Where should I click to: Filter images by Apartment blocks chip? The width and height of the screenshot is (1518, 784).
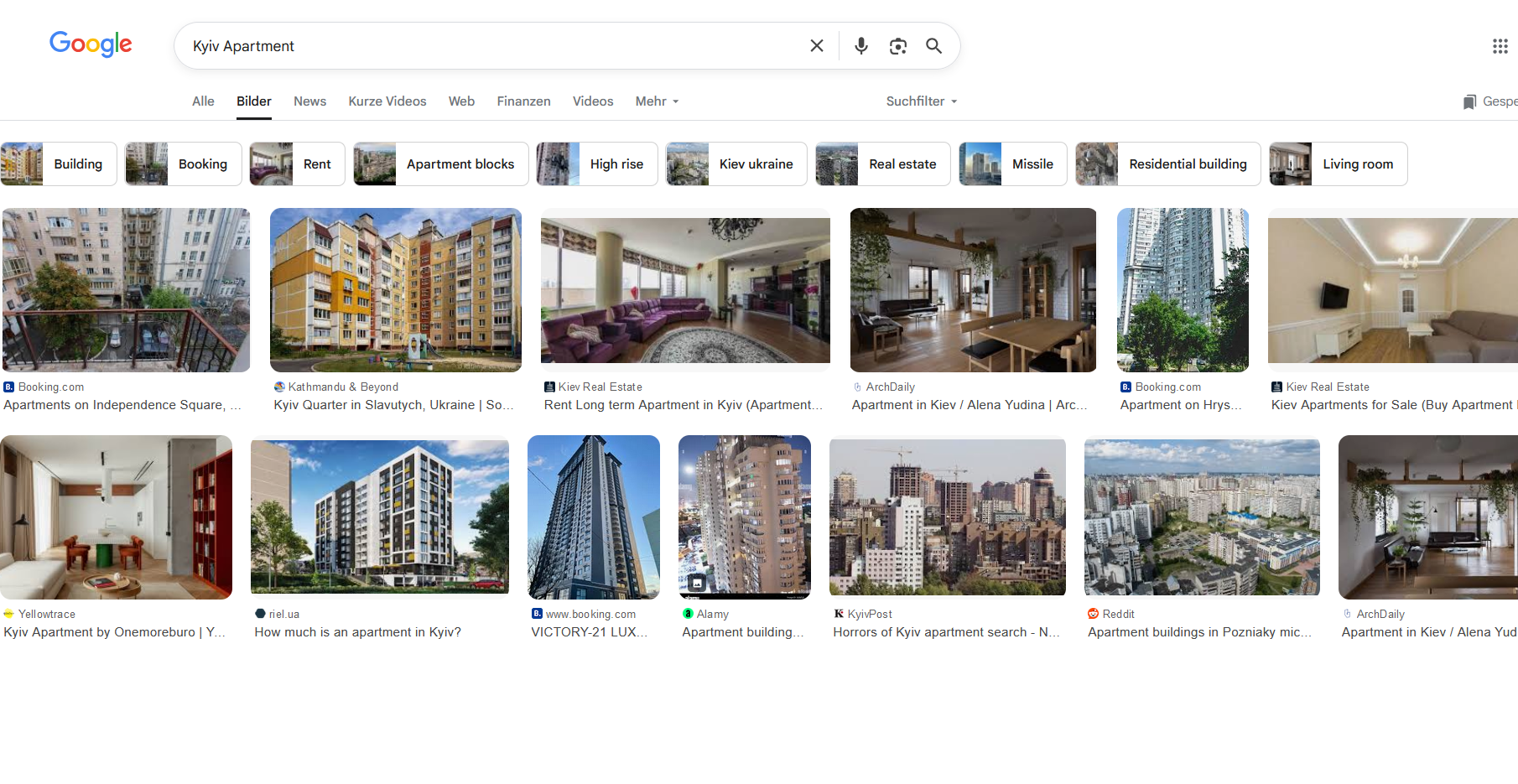tap(441, 164)
